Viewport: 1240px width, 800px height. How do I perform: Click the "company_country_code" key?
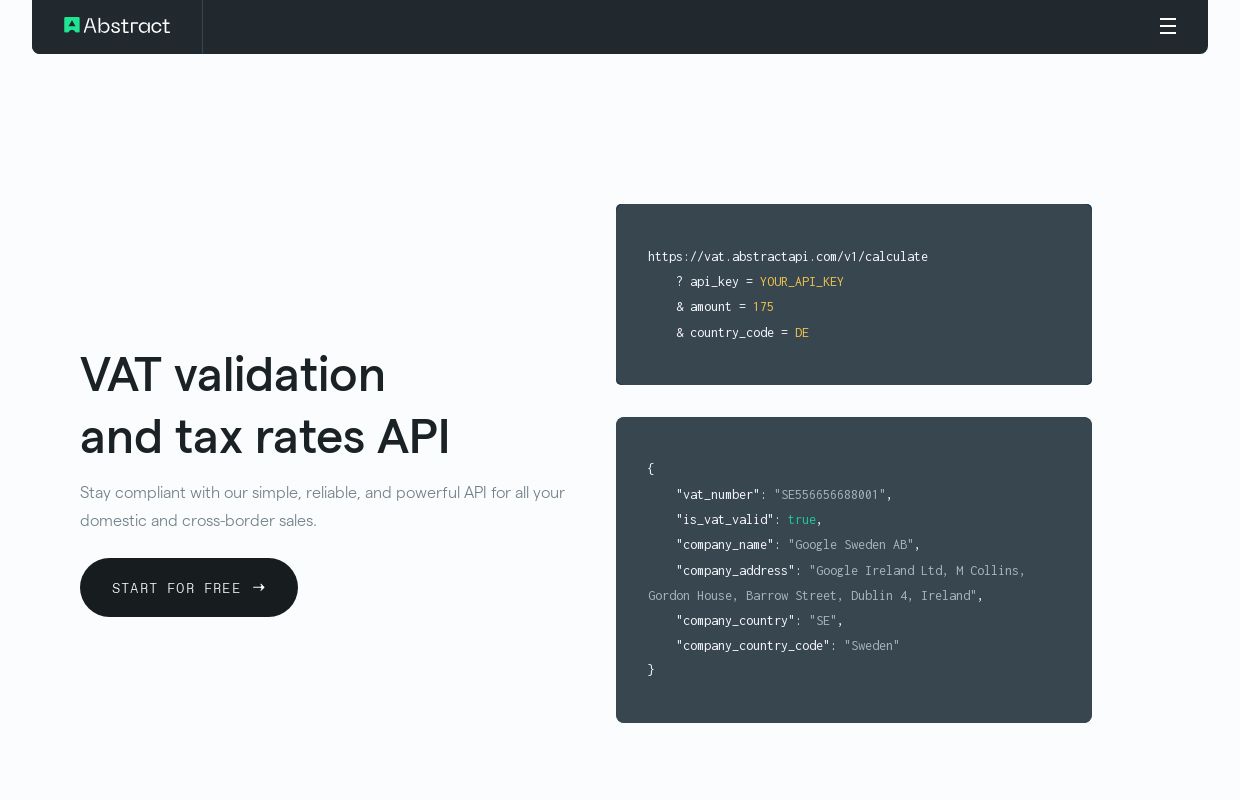click(753, 646)
